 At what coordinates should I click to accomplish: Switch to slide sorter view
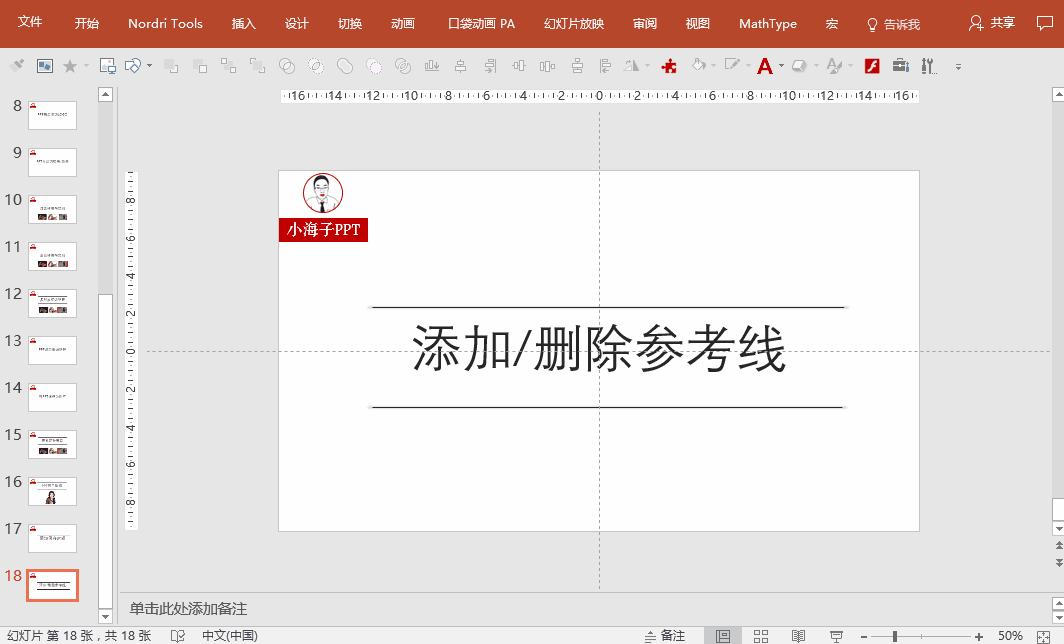(760, 636)
